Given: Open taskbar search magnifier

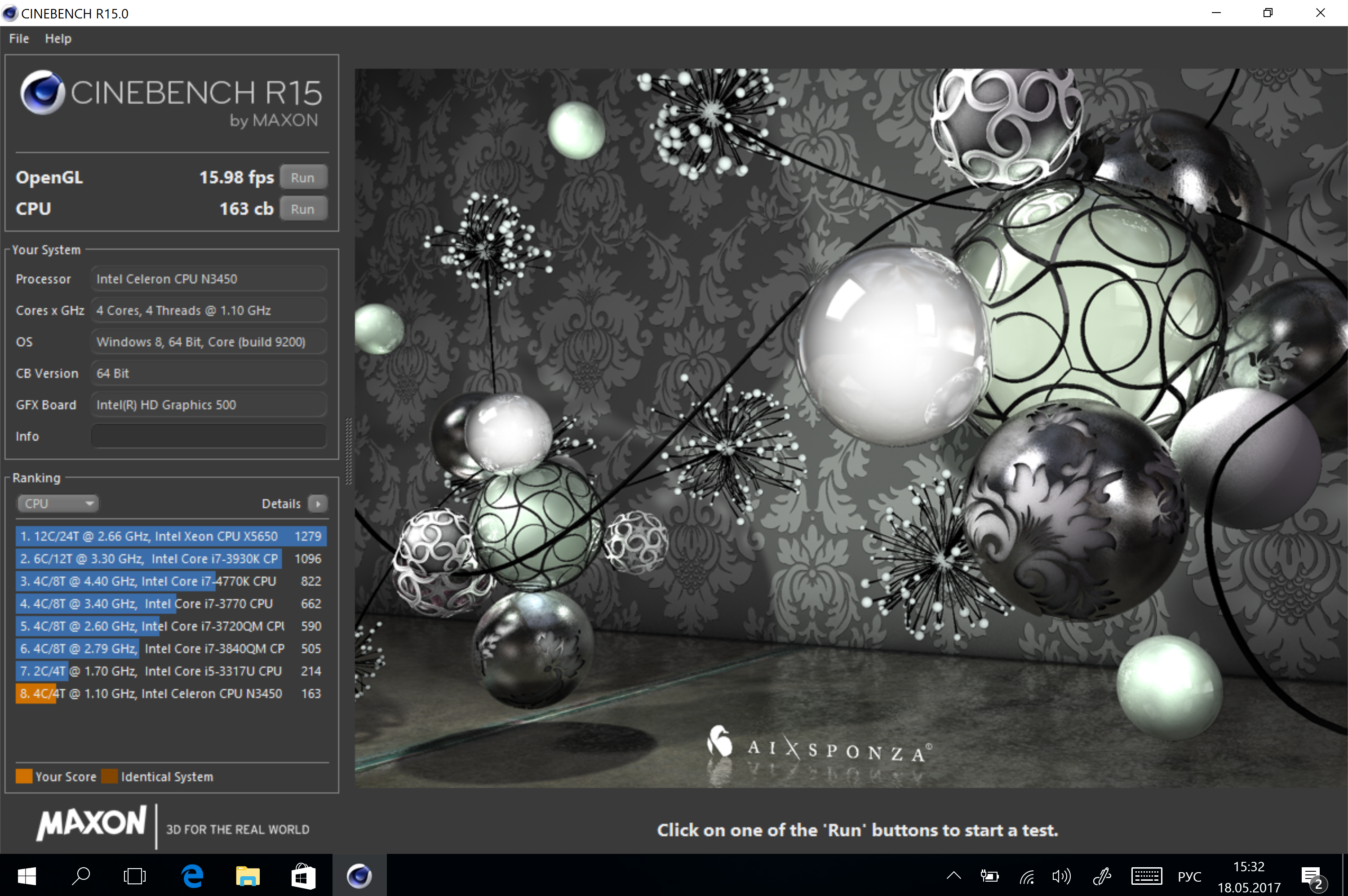Looking at the screenshot, I should pyautogui.click(x=80, y=875).
